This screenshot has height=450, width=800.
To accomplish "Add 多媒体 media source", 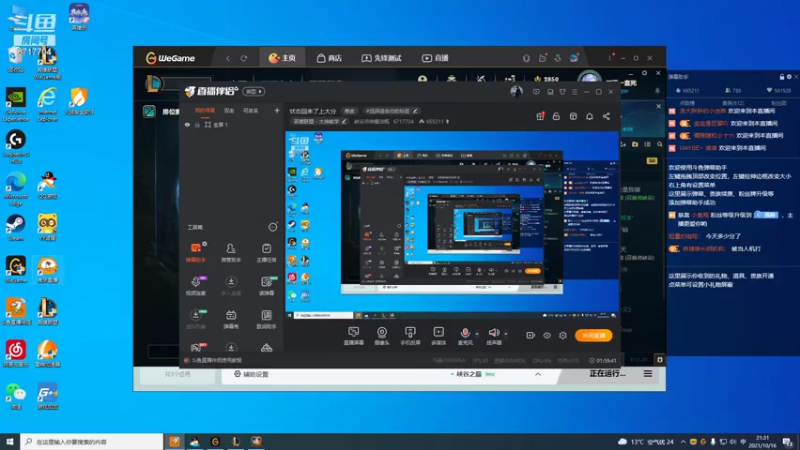I will point(438,336).
